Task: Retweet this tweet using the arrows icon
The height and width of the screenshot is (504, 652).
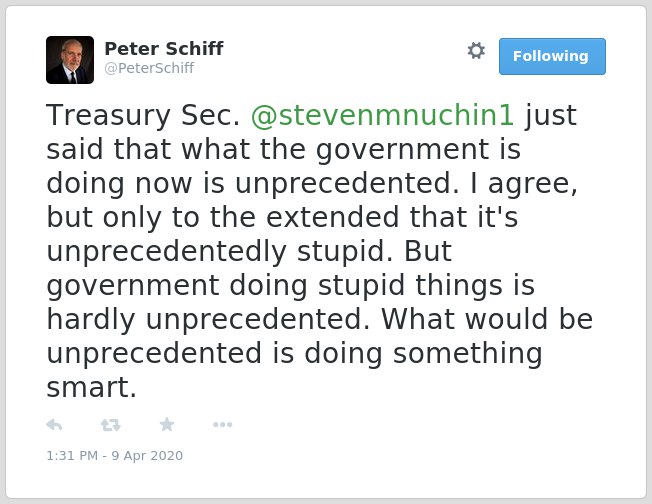Action: [110, 425]
